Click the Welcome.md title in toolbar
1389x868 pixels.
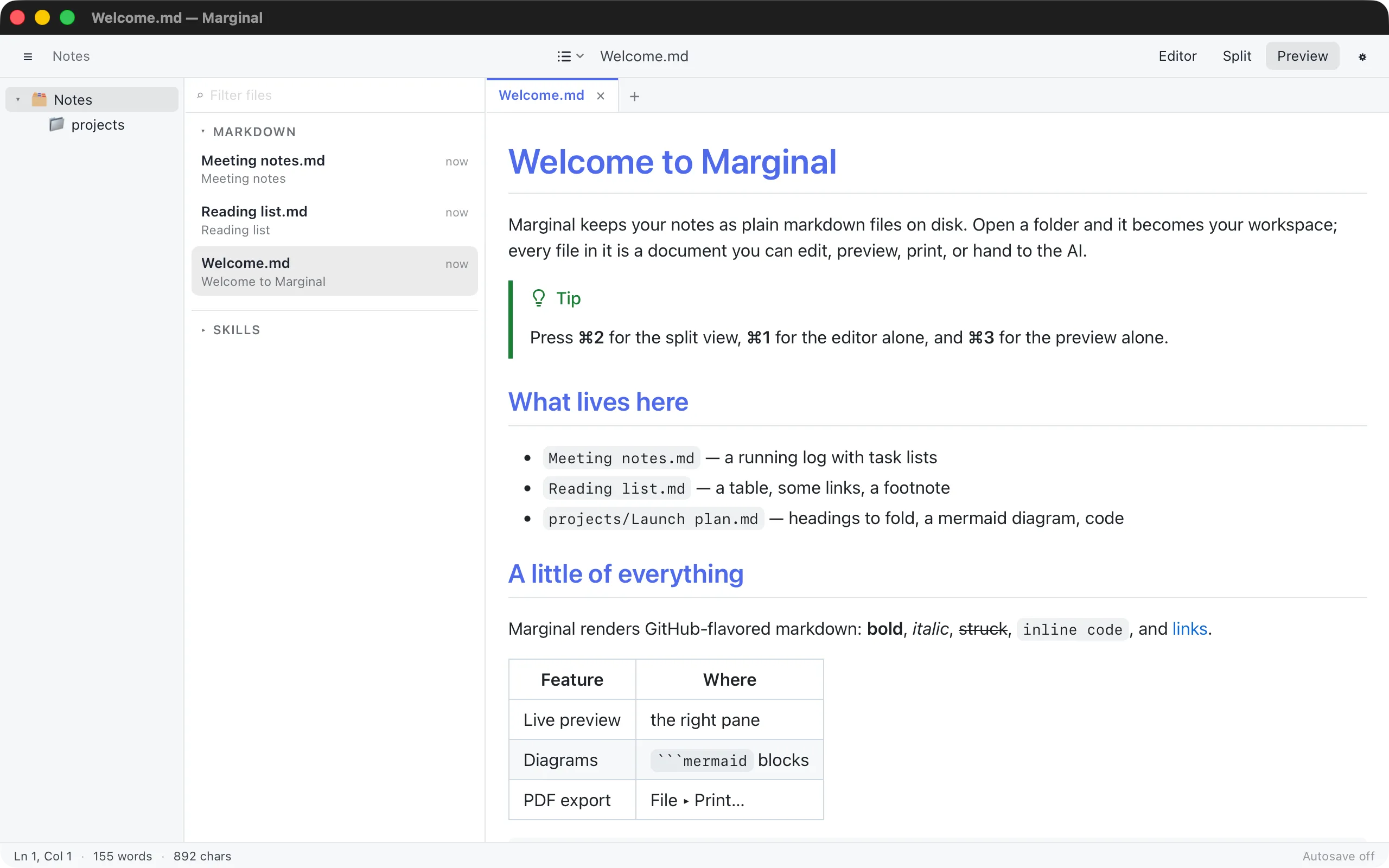(644, 56)
